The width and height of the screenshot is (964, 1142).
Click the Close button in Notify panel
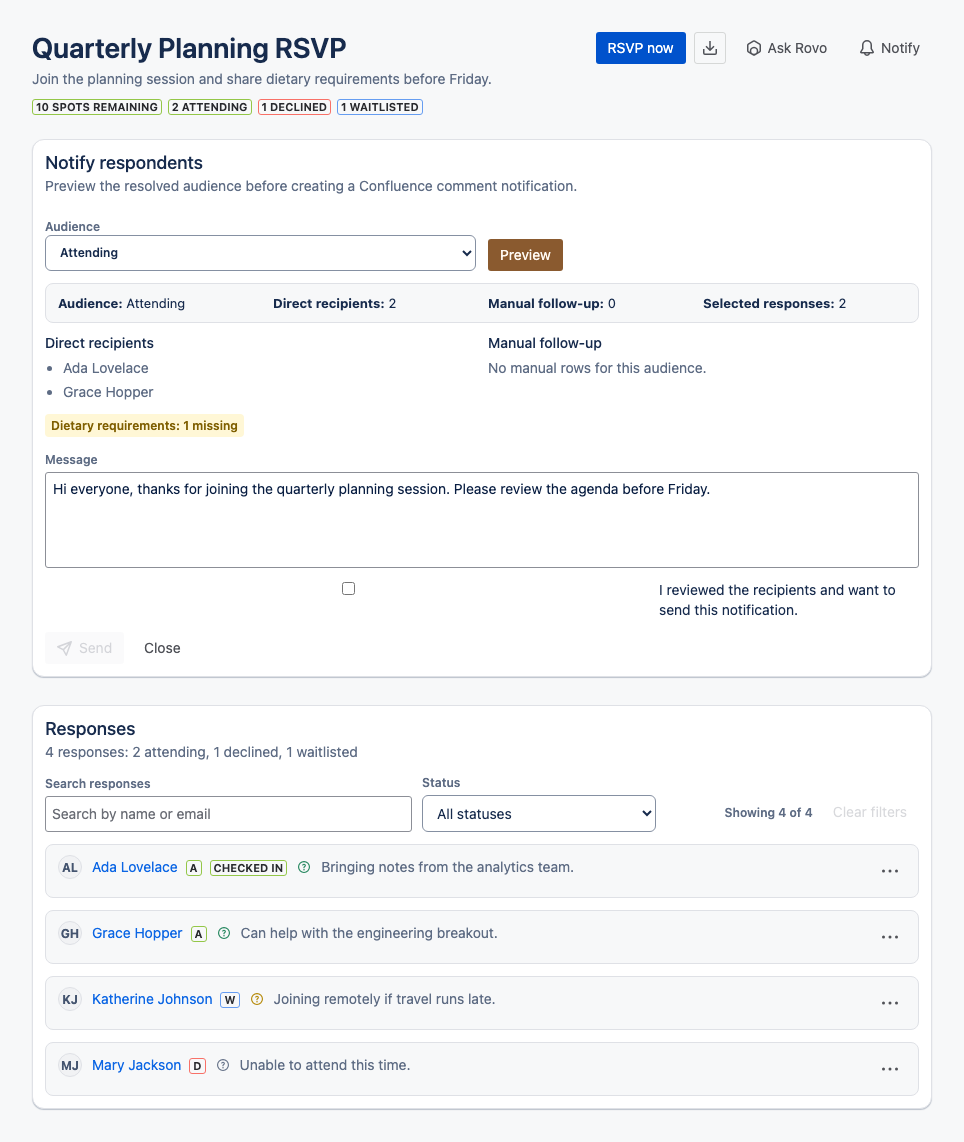(x=162, y=648)
